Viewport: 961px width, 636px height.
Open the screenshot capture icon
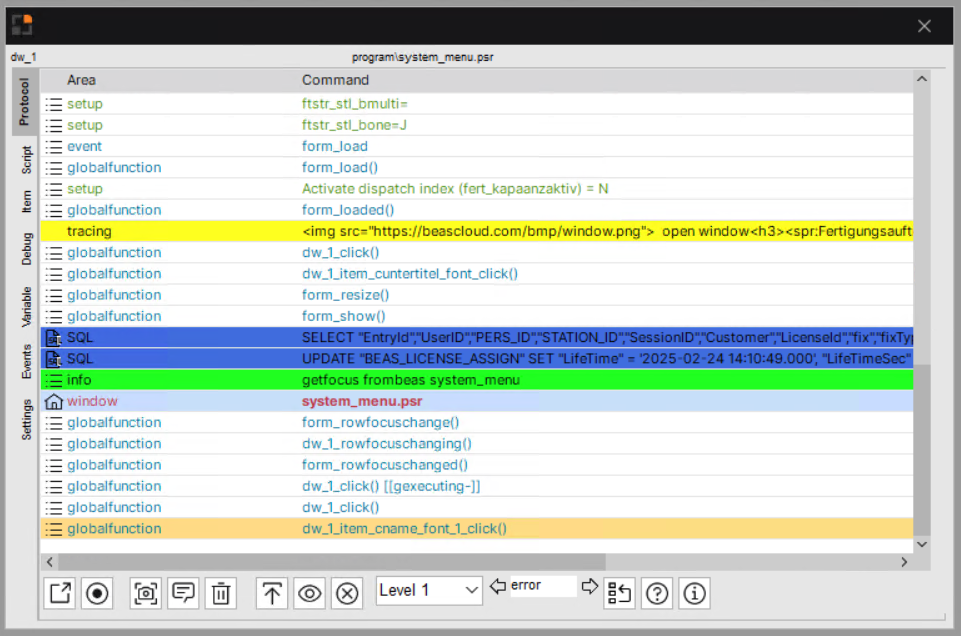(x=145, y=593)
